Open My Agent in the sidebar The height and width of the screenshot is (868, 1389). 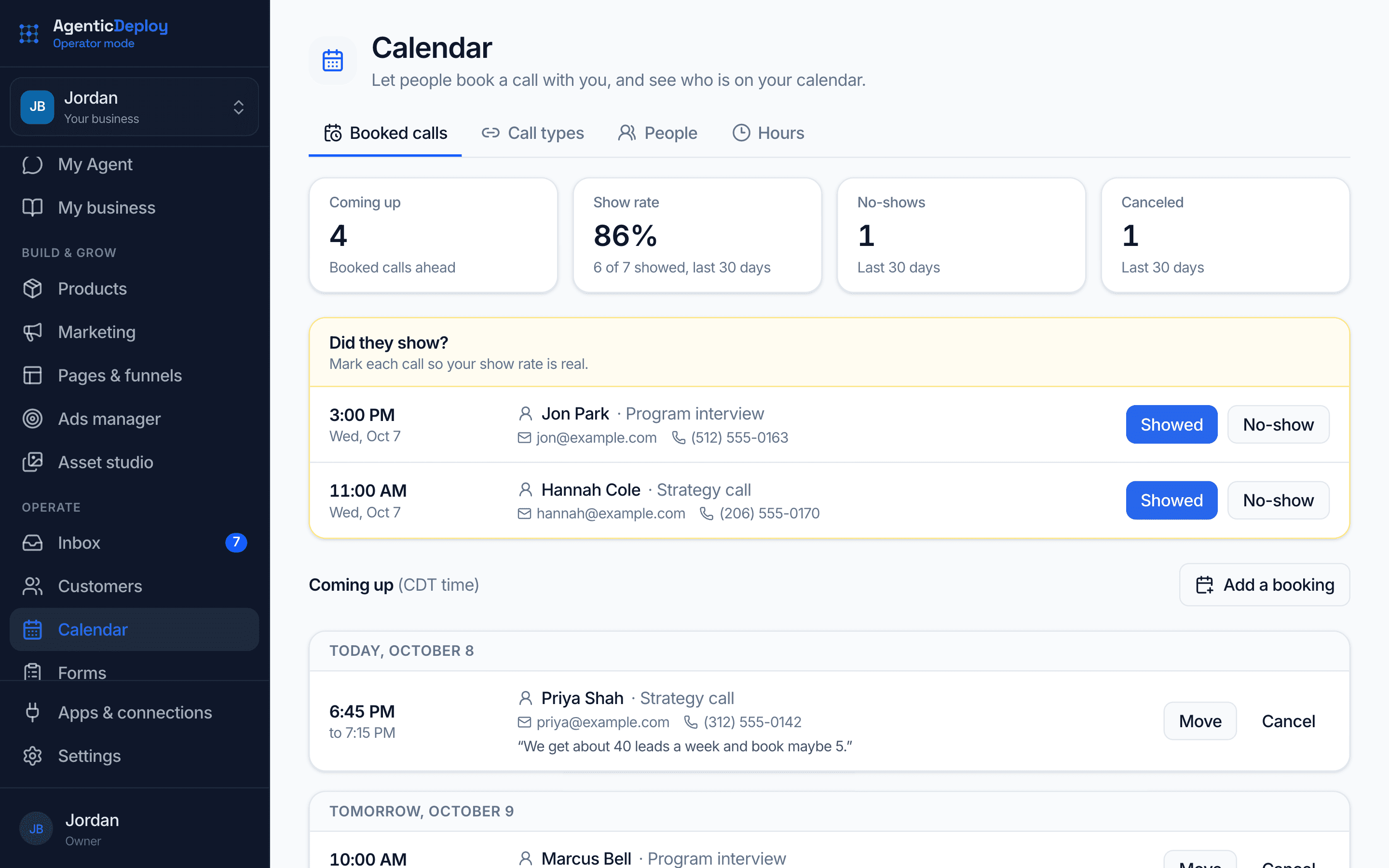pyautogui.click(x=134, y=165)
